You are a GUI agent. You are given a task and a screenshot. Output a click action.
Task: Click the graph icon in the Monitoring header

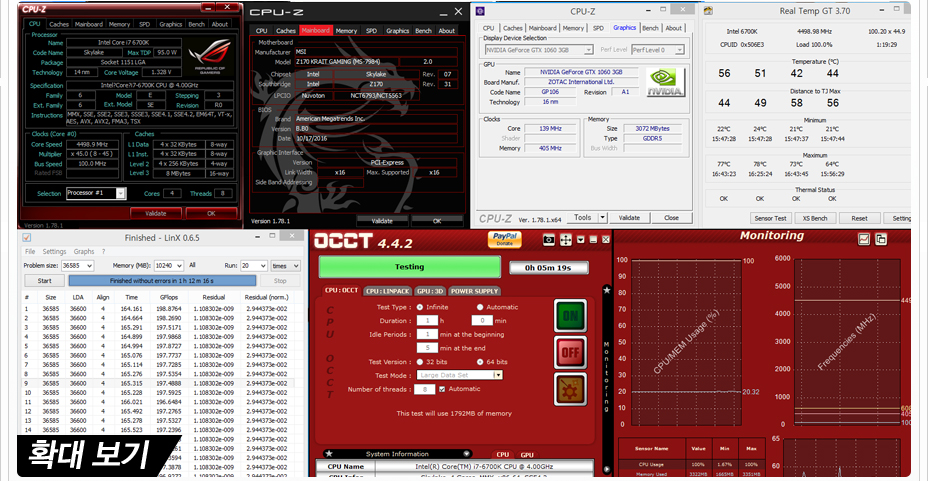tap(864, 239)
